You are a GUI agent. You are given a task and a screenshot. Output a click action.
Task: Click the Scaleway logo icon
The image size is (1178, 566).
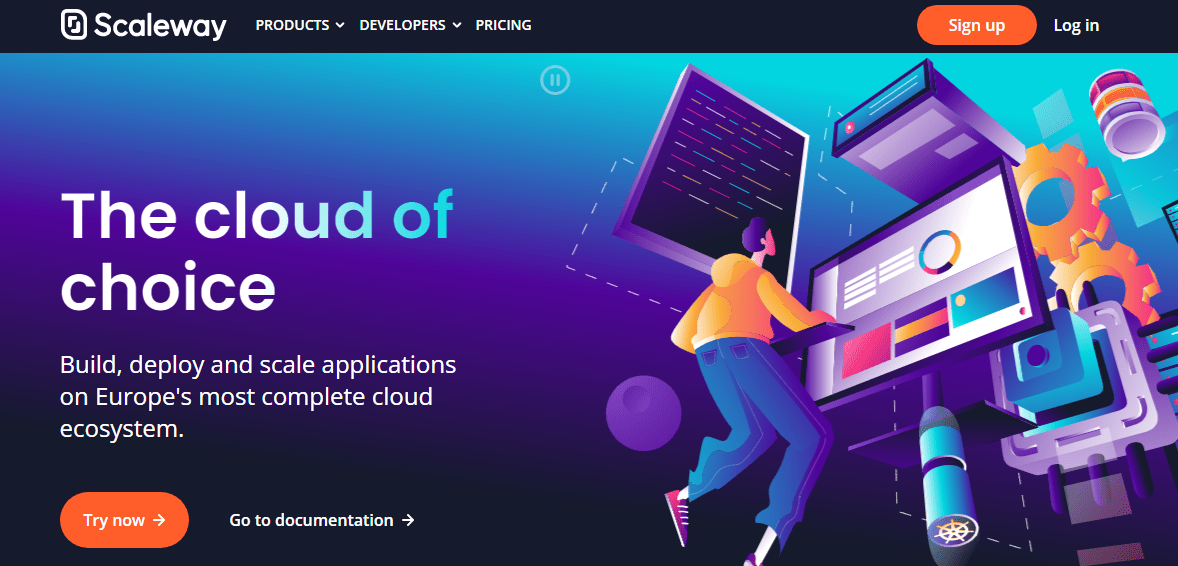coord(74,24)
